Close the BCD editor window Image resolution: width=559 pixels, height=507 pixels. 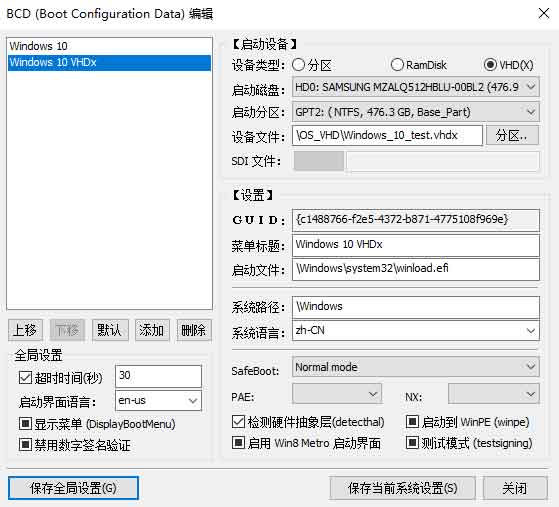click(x=544, y=14)
